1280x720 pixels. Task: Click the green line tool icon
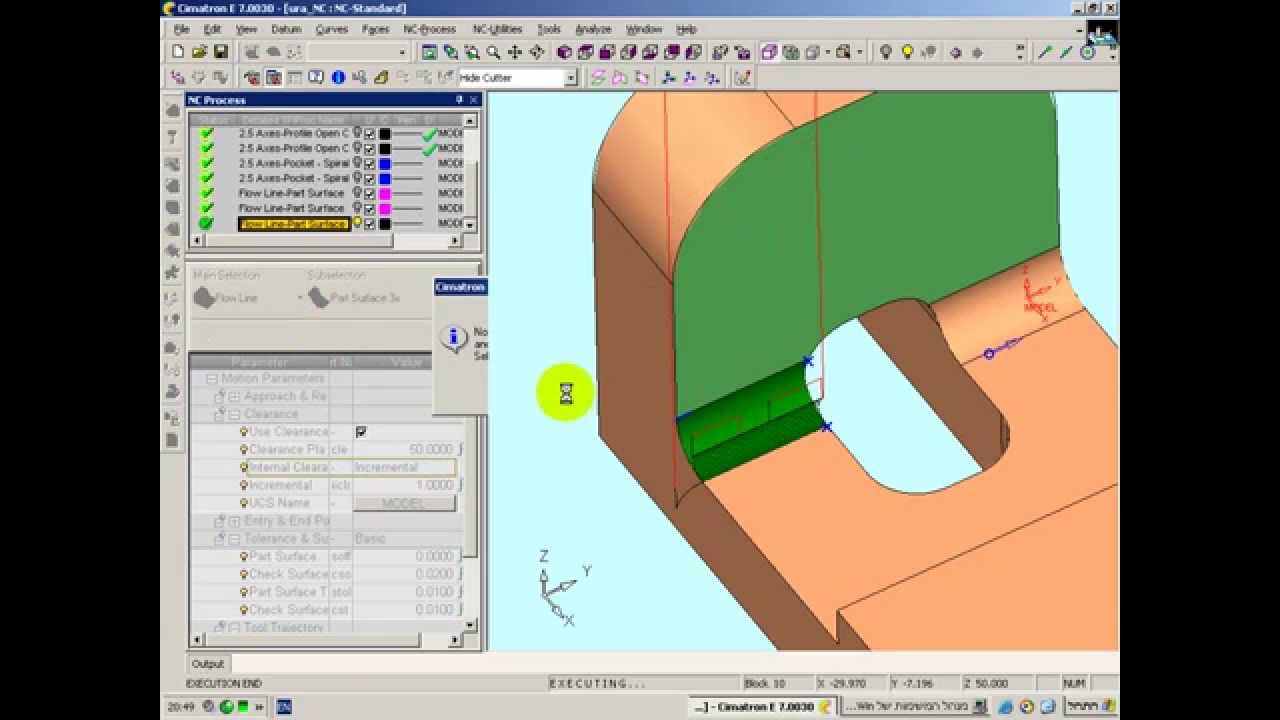pos(1044,52)
